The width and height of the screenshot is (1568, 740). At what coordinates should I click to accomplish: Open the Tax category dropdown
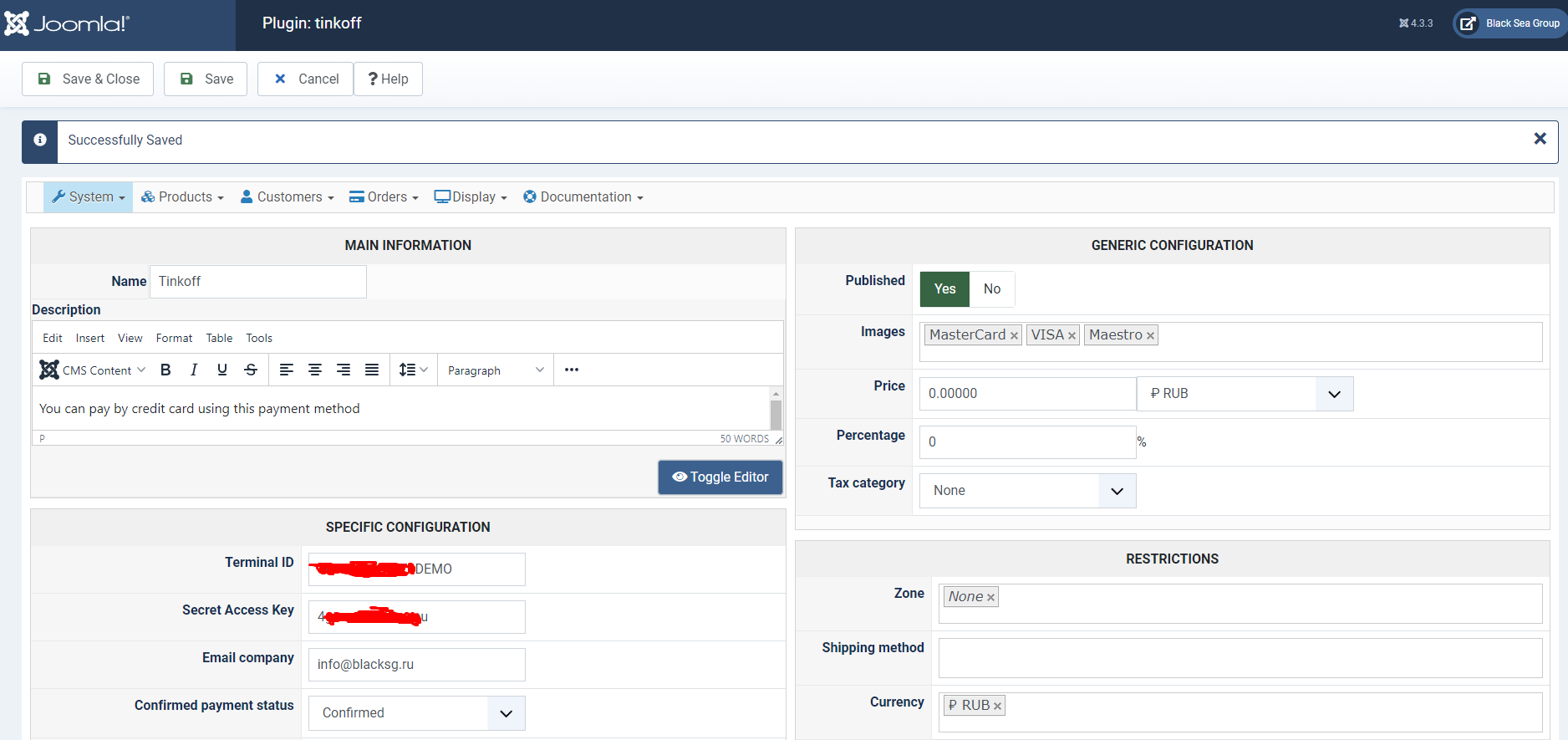(x=1028, y=491)
